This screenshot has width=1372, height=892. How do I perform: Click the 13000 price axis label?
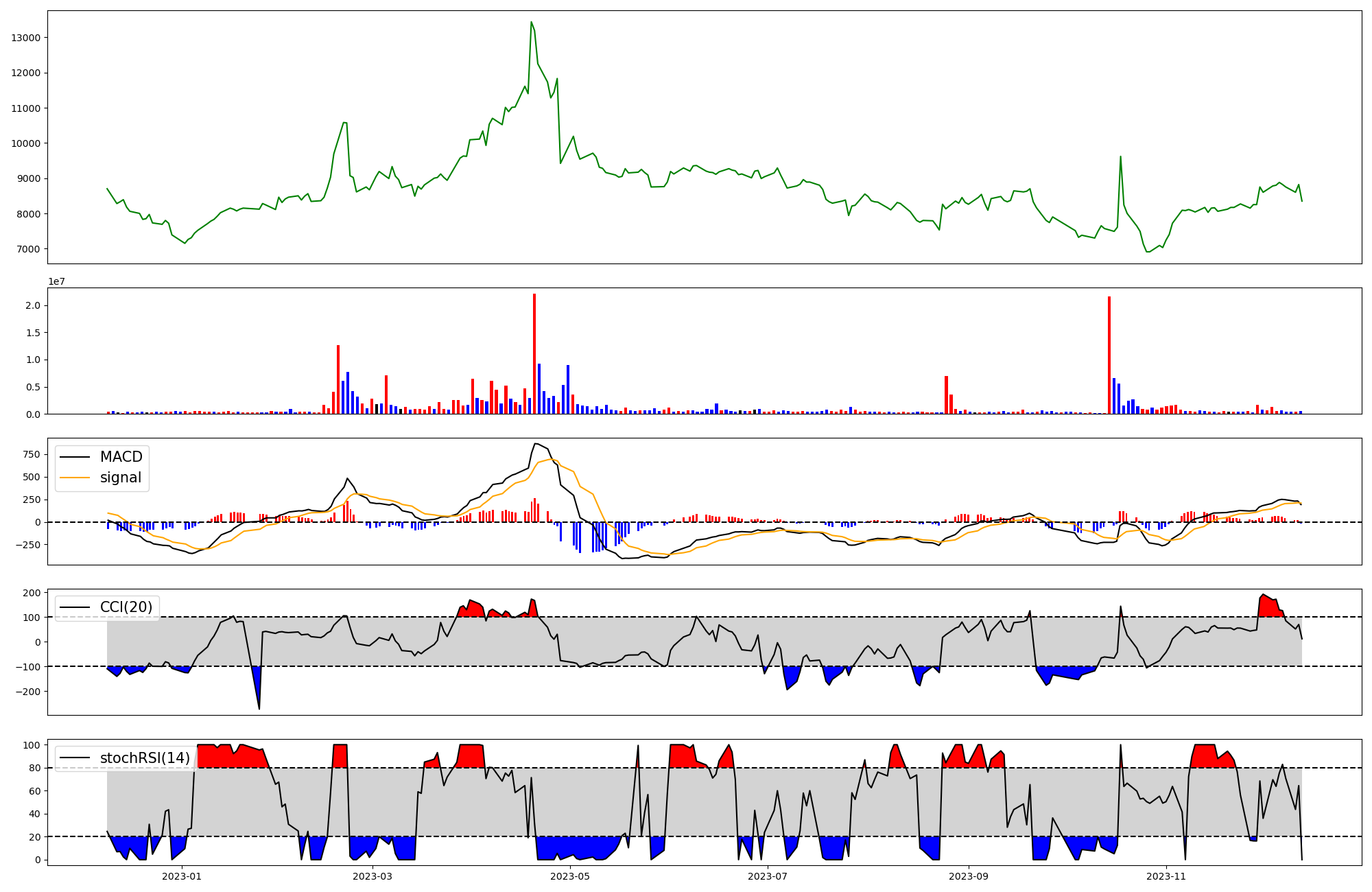tap(25, 38)
